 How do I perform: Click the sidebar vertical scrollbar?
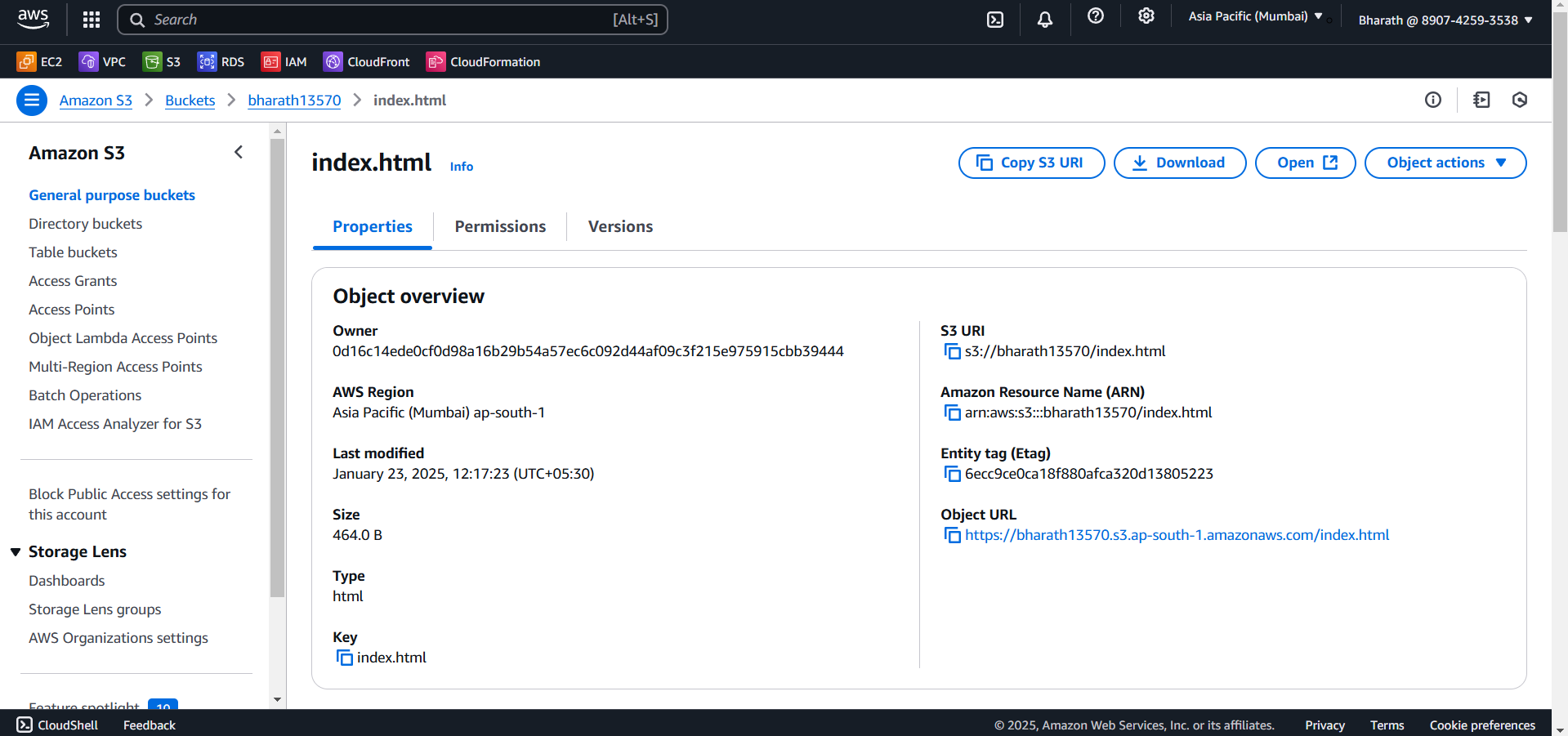277,368
